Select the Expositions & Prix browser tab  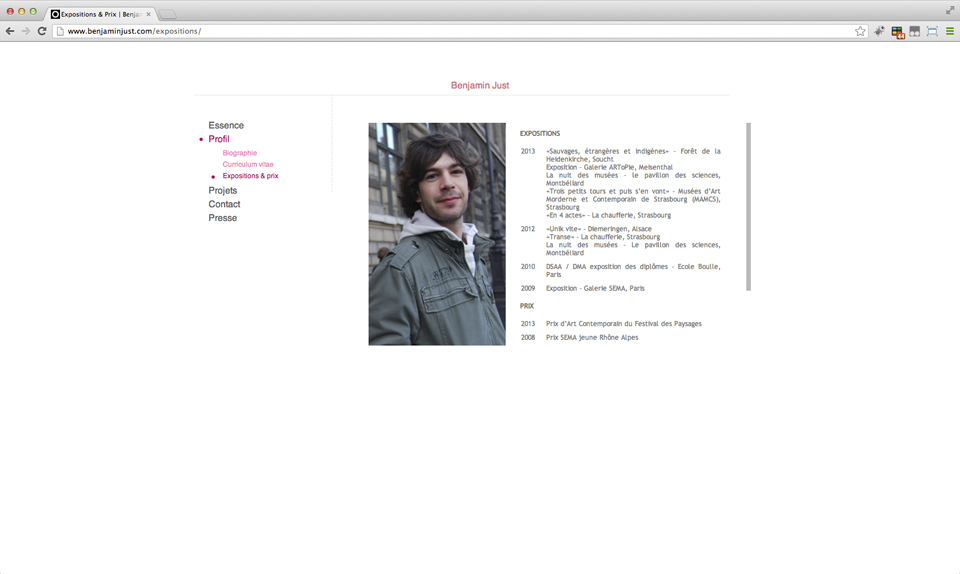click(x=101, y=14)
